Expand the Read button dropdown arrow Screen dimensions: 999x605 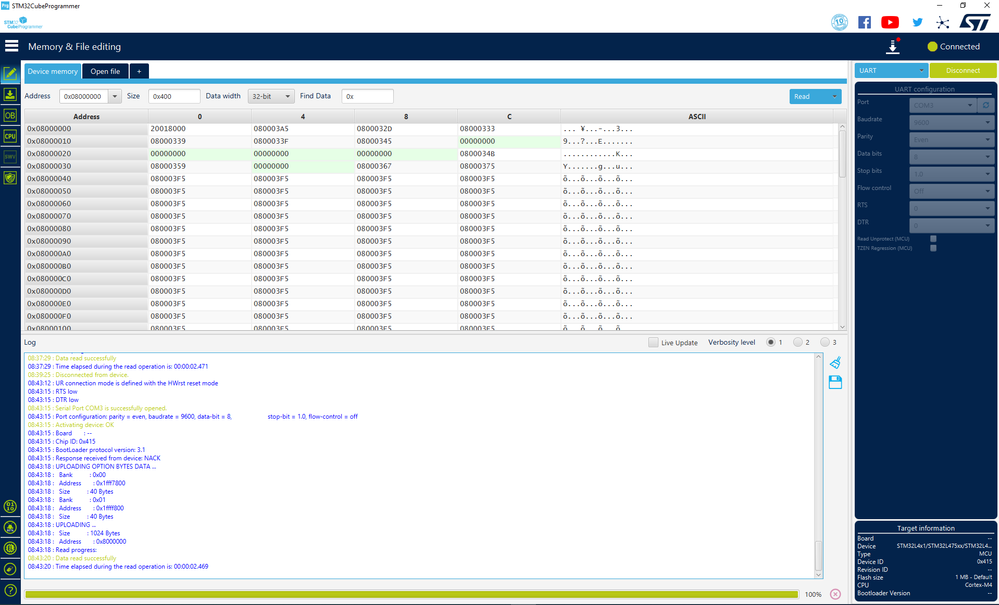[x=834, y=96]
